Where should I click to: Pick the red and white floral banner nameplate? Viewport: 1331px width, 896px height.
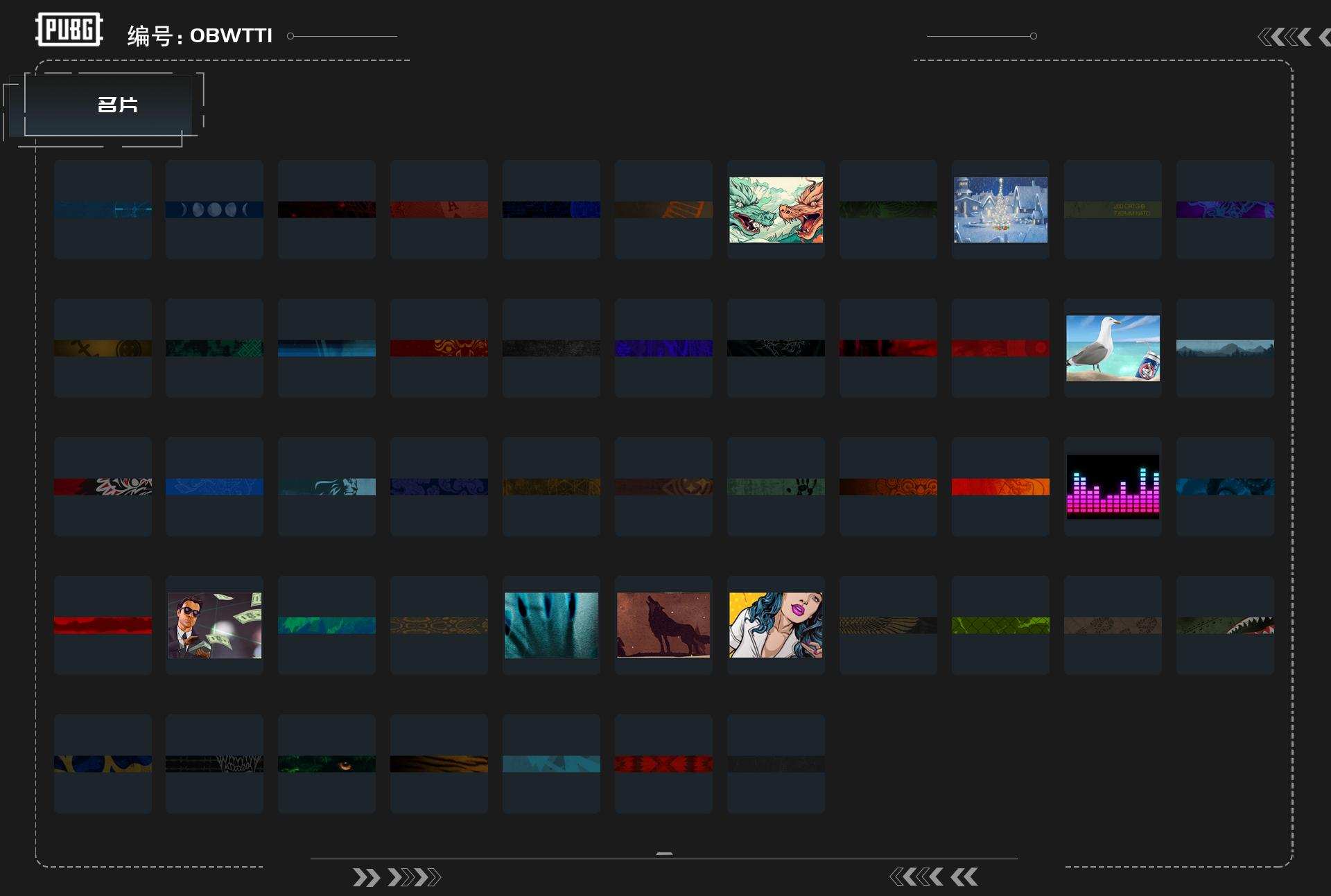pos(103,486)
